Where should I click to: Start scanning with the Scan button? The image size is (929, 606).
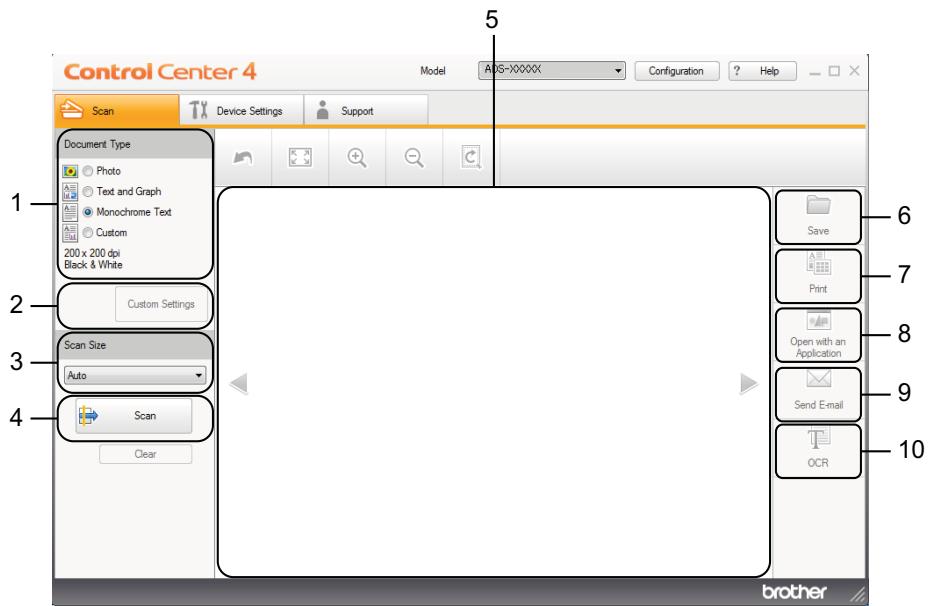click(x=134, y=416)
